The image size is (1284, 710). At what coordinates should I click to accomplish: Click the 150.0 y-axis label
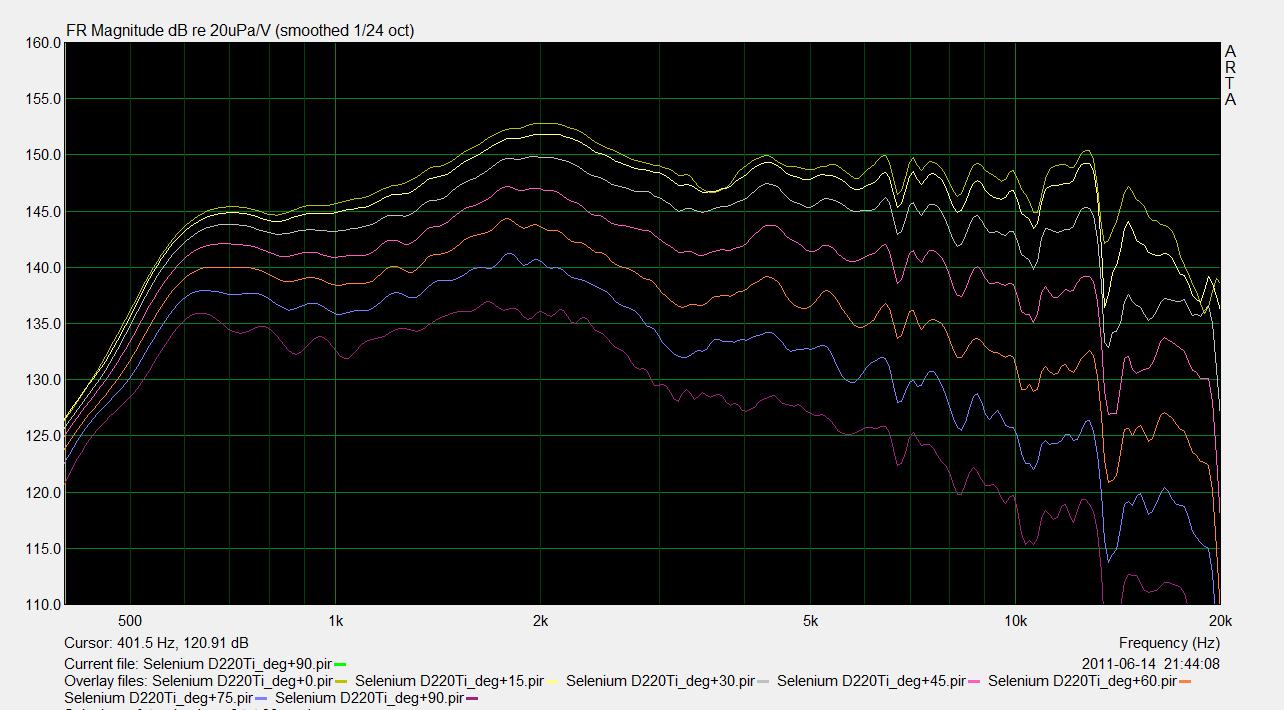click(42, 155)
